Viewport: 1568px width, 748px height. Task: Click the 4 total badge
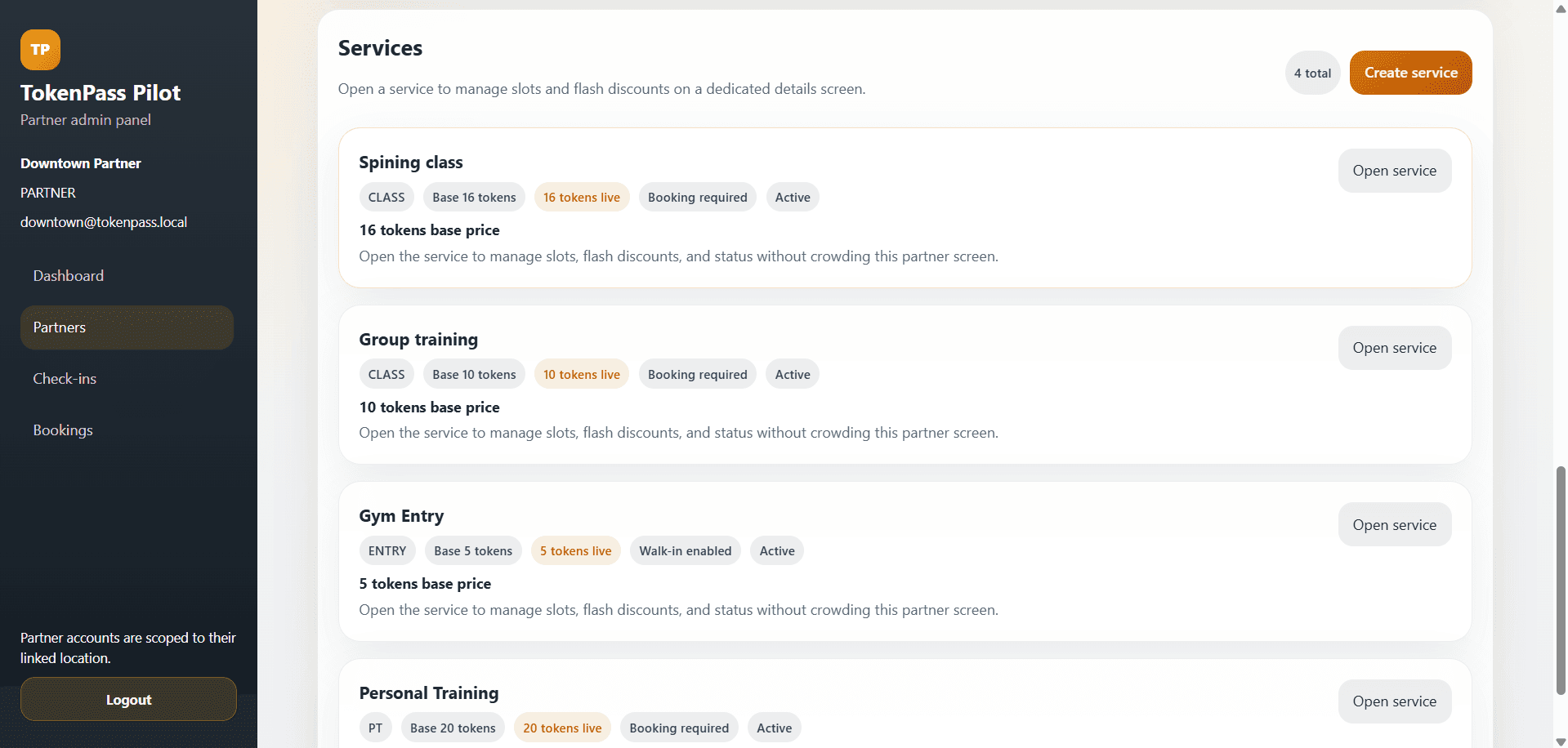(x=1312, y=72)
